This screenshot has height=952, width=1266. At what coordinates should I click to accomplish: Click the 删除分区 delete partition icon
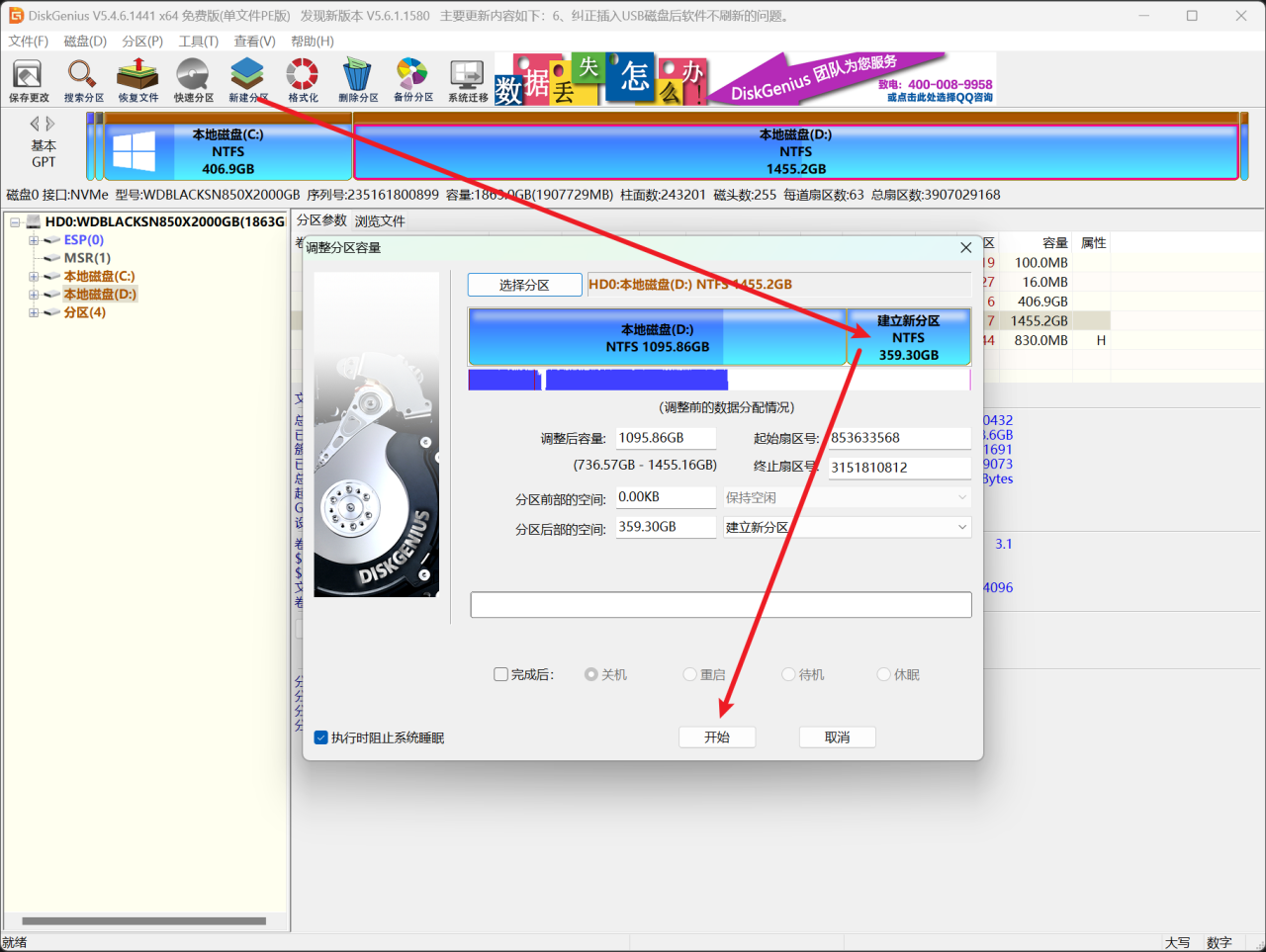click(x=358, y=80)
